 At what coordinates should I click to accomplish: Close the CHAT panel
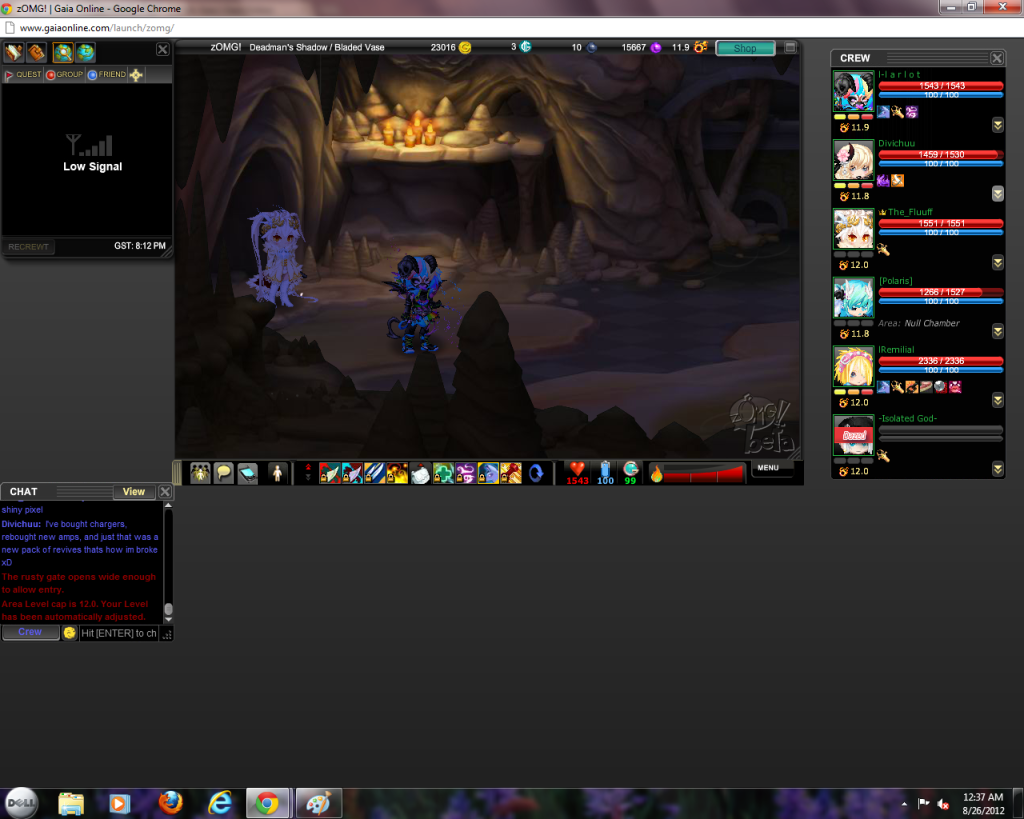[165, 492]
